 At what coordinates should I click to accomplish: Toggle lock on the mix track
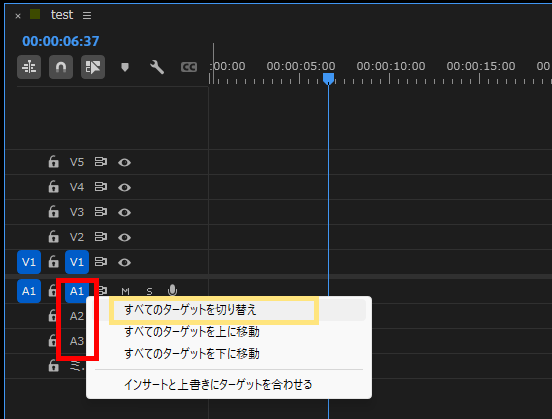(54, 366)
